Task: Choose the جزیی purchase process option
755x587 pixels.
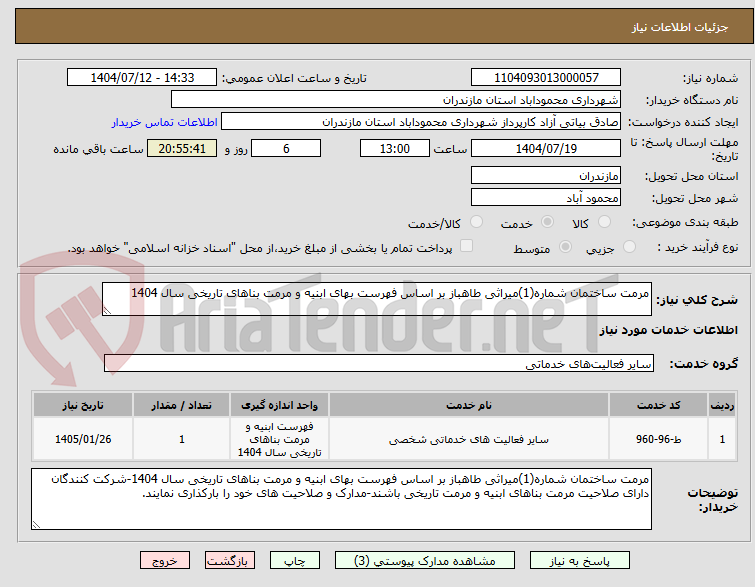Action: click(629, 247)
